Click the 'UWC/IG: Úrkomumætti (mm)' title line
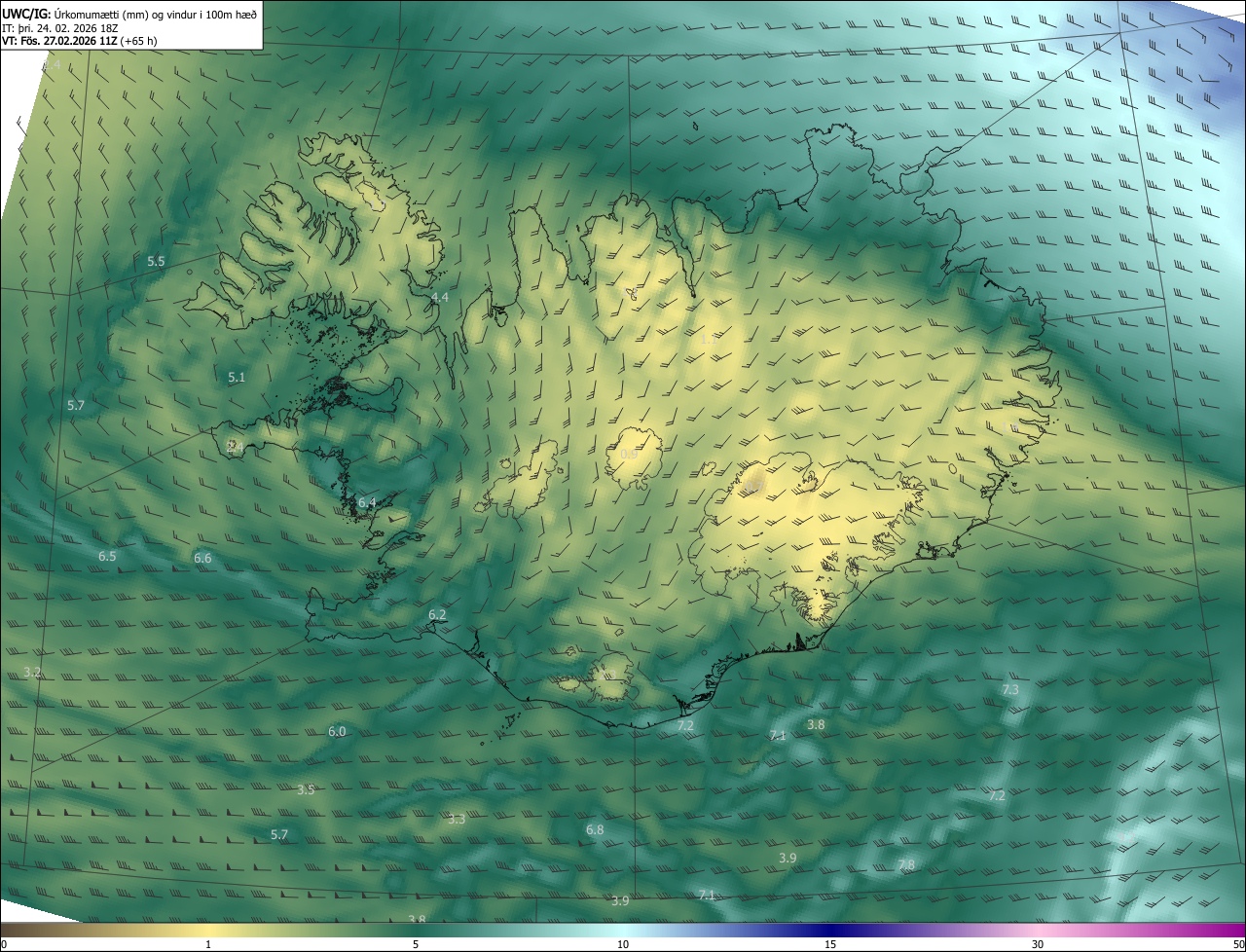 [x=129, y=13]
